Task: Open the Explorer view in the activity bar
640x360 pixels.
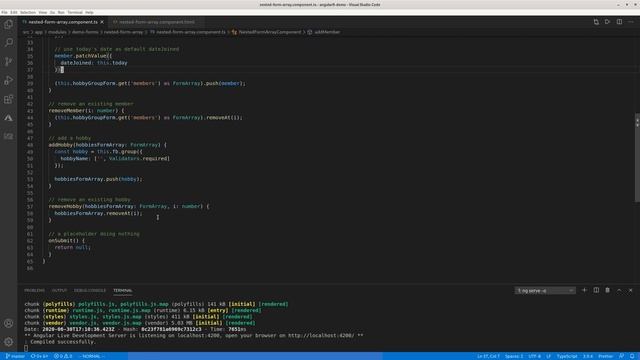Action: (9, 24)
